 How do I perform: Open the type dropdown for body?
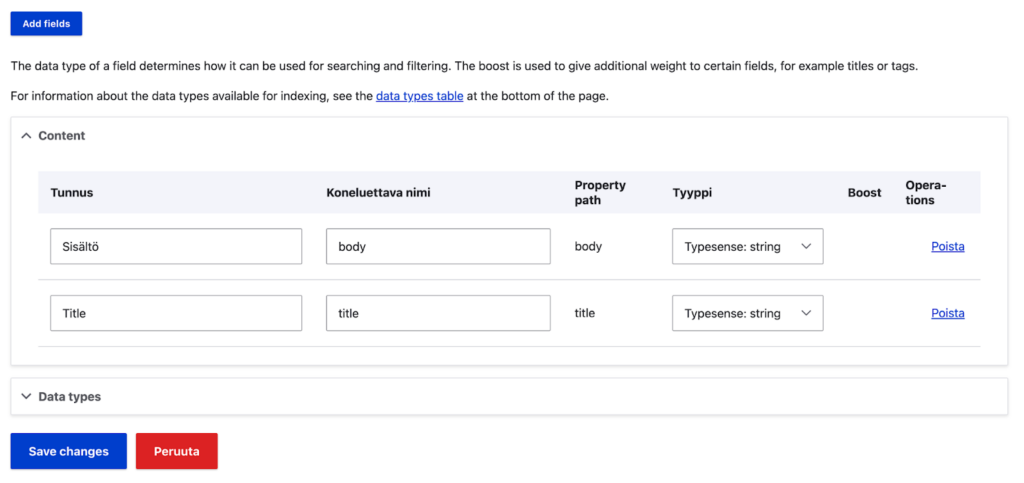[747, 247]
